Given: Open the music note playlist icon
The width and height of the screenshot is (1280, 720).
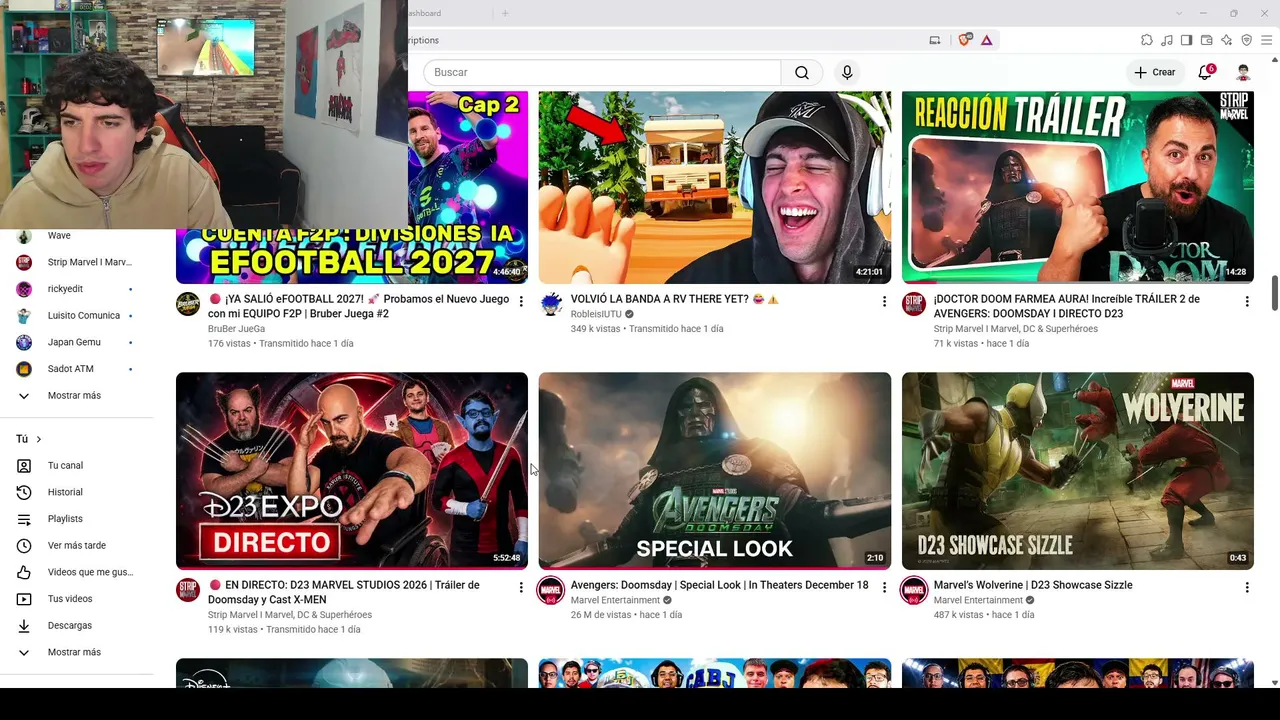Looking at the screenshot, I should click(x=1167, y=40).
